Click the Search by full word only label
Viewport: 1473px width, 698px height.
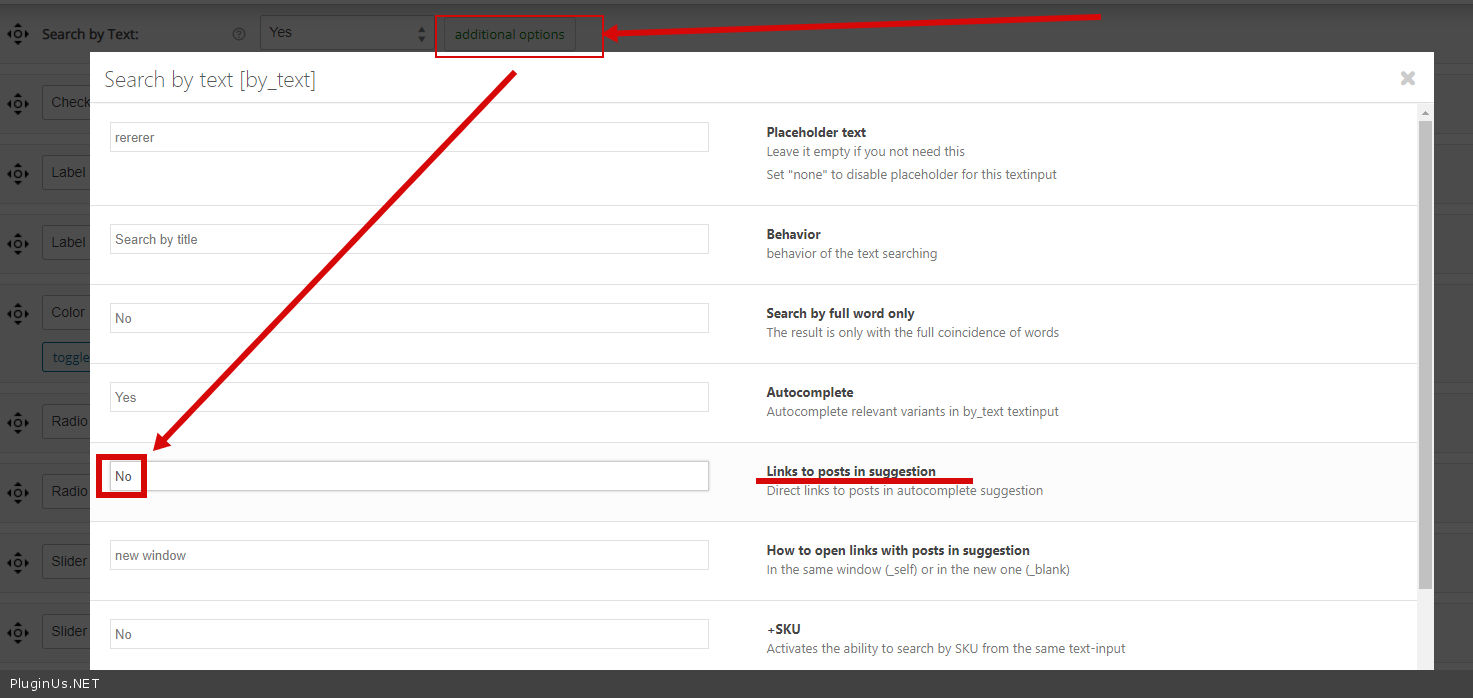(841, 313)
